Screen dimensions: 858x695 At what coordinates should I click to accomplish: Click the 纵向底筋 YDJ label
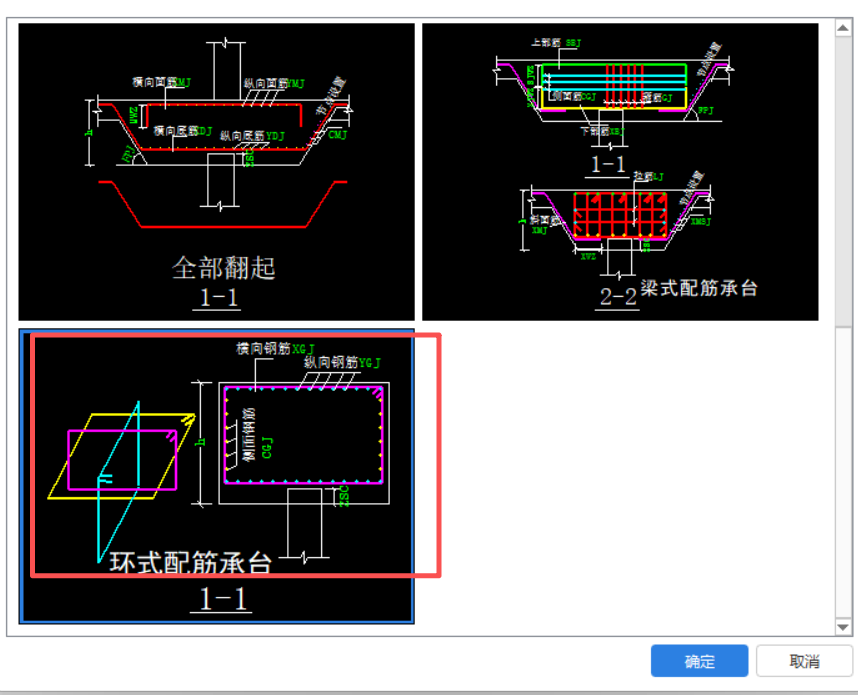[x=252, y=136]
